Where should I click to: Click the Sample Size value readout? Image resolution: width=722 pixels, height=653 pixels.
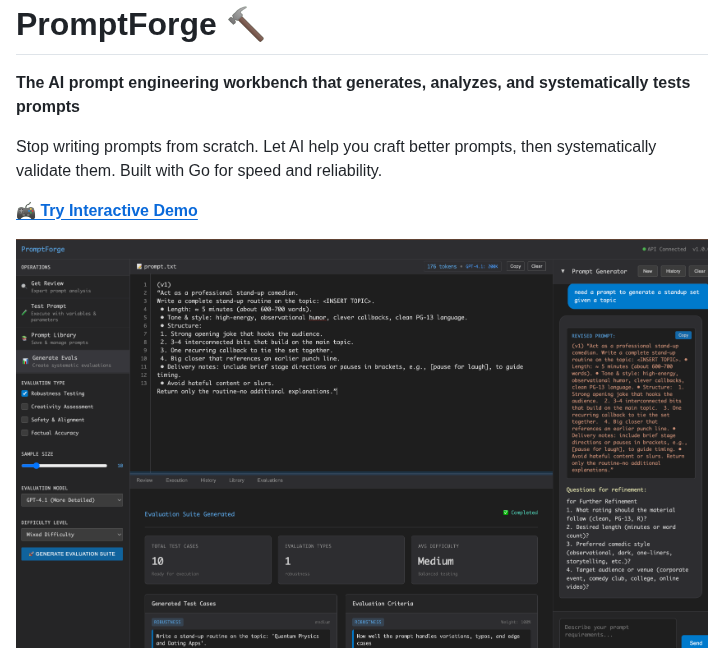(x=120, y=466)
